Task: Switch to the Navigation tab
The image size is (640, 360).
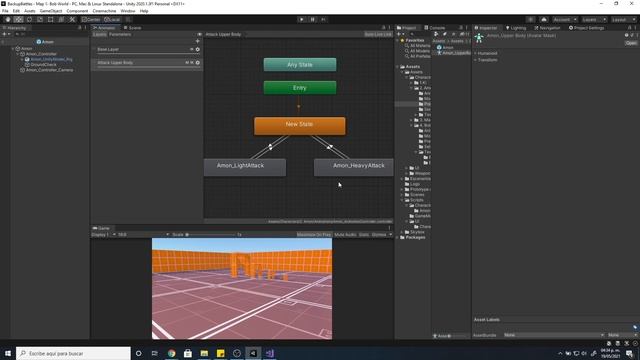Action: [547, 28]
